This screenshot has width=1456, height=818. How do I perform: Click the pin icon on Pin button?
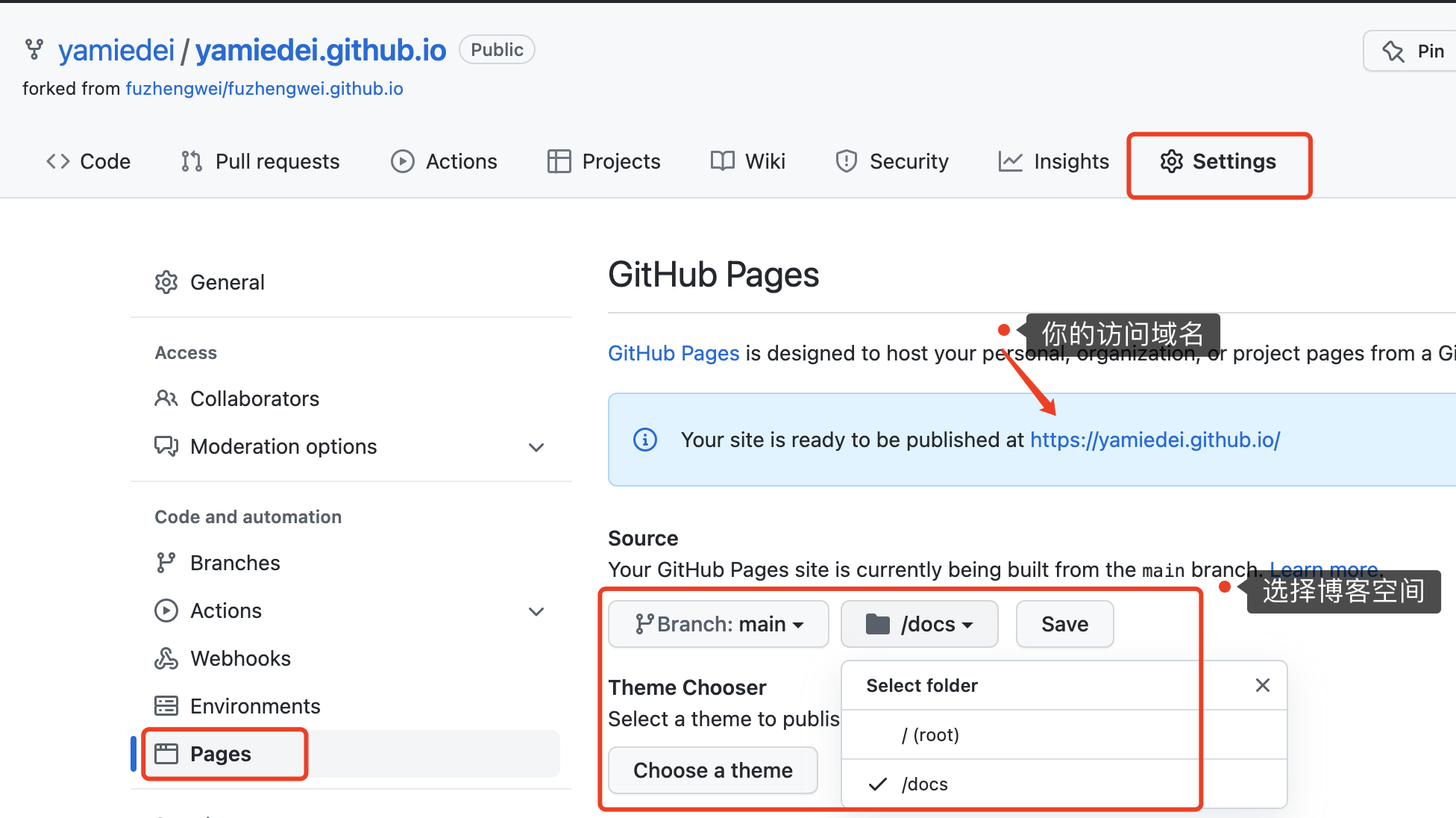[1393, 51]
